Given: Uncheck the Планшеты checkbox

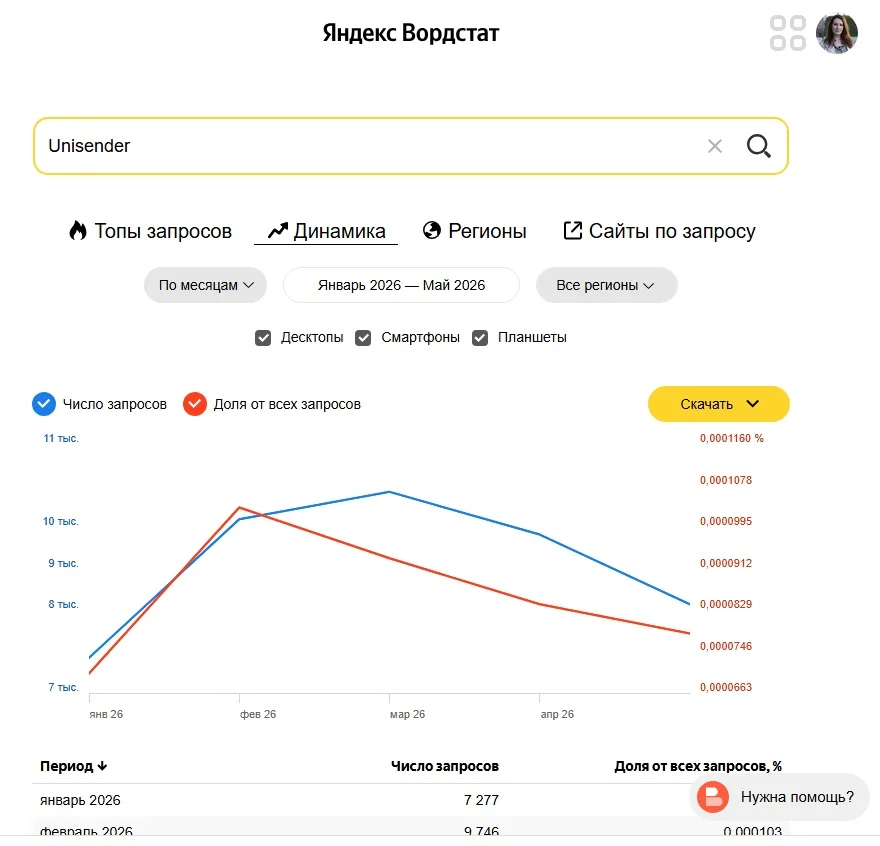Looking at the screenshot, I should pyautogui.click(x=480, y=337).
